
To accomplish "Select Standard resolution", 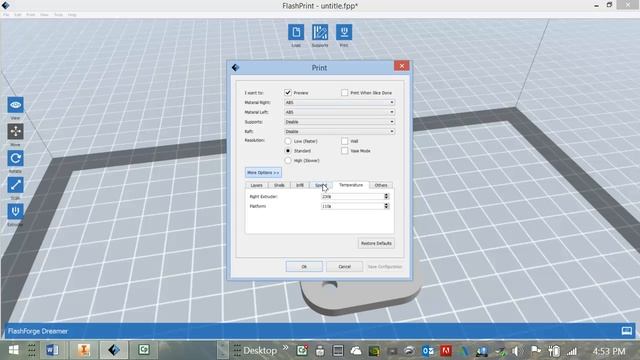I will coord(288,151).
